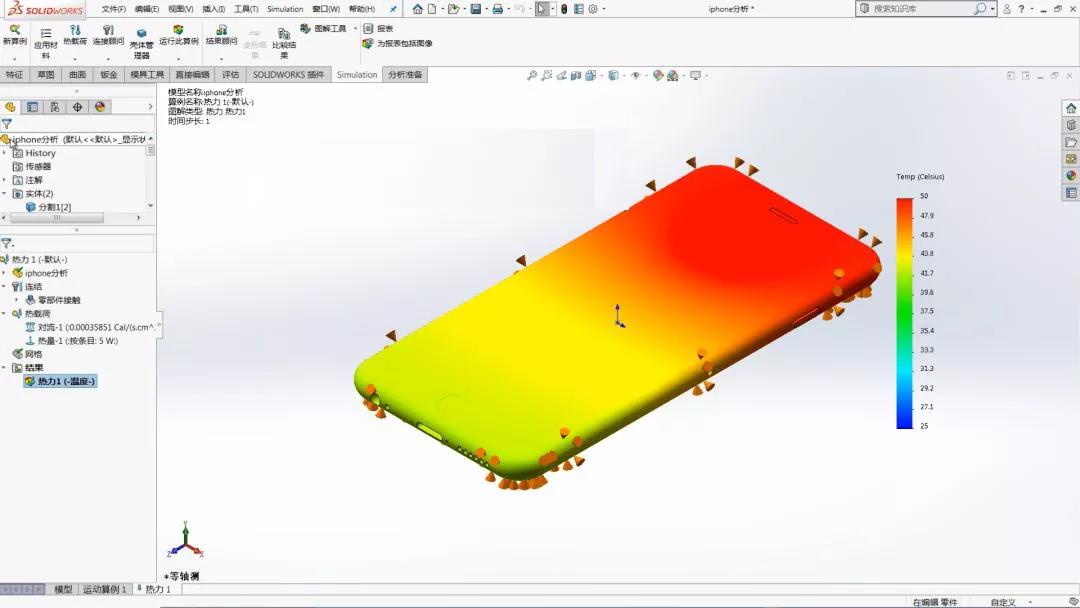
Task: Open the Simulation menu
Action: coord(285,9)
